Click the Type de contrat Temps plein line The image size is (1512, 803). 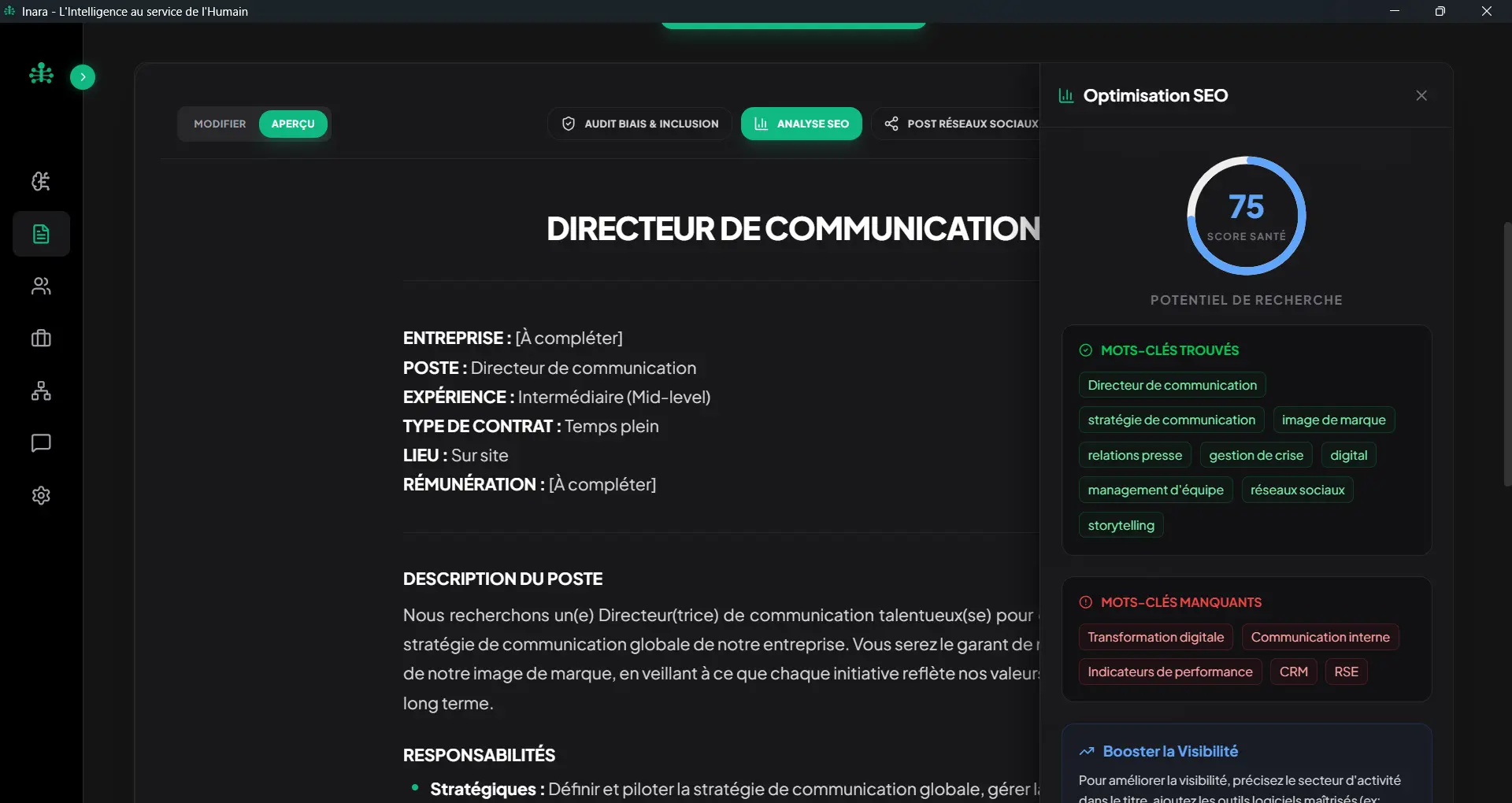pyautogui.click(x=531, y=426)
